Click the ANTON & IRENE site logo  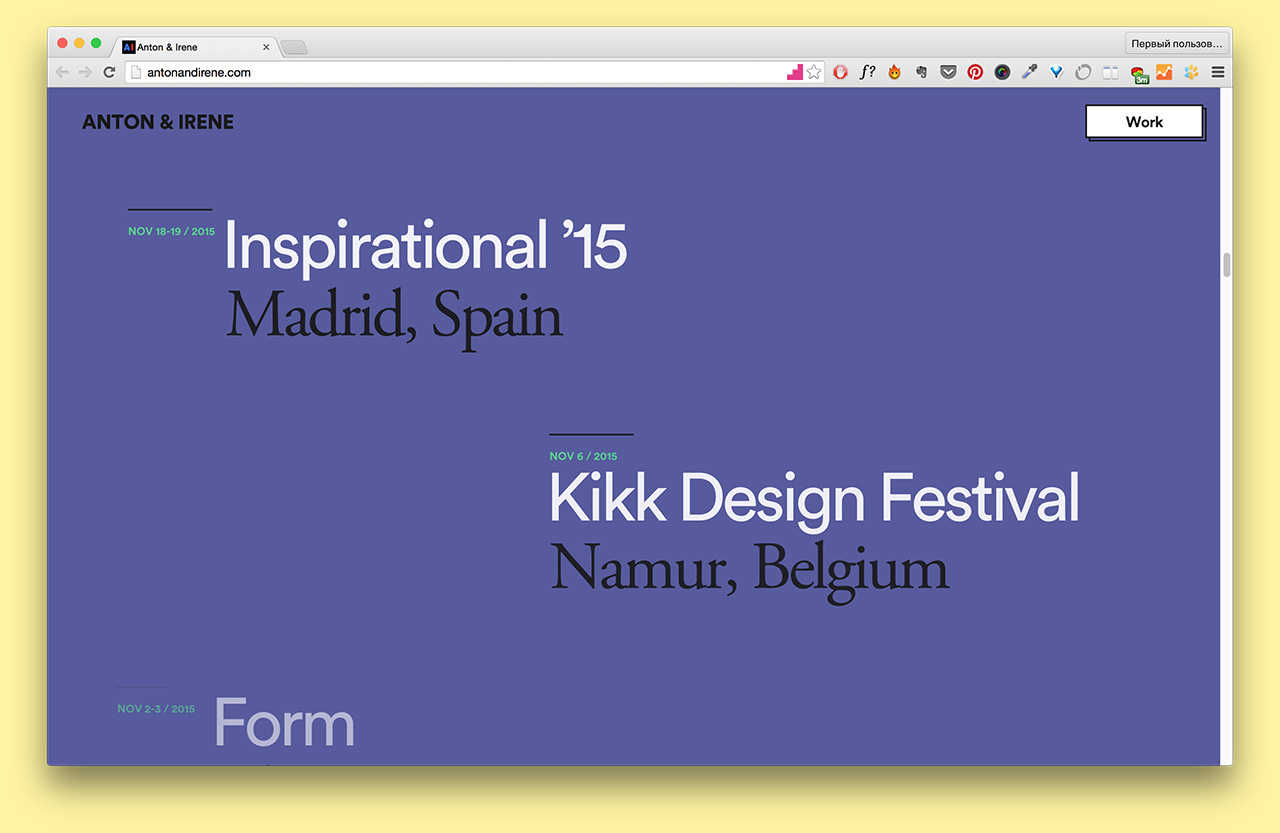(158, 122)
